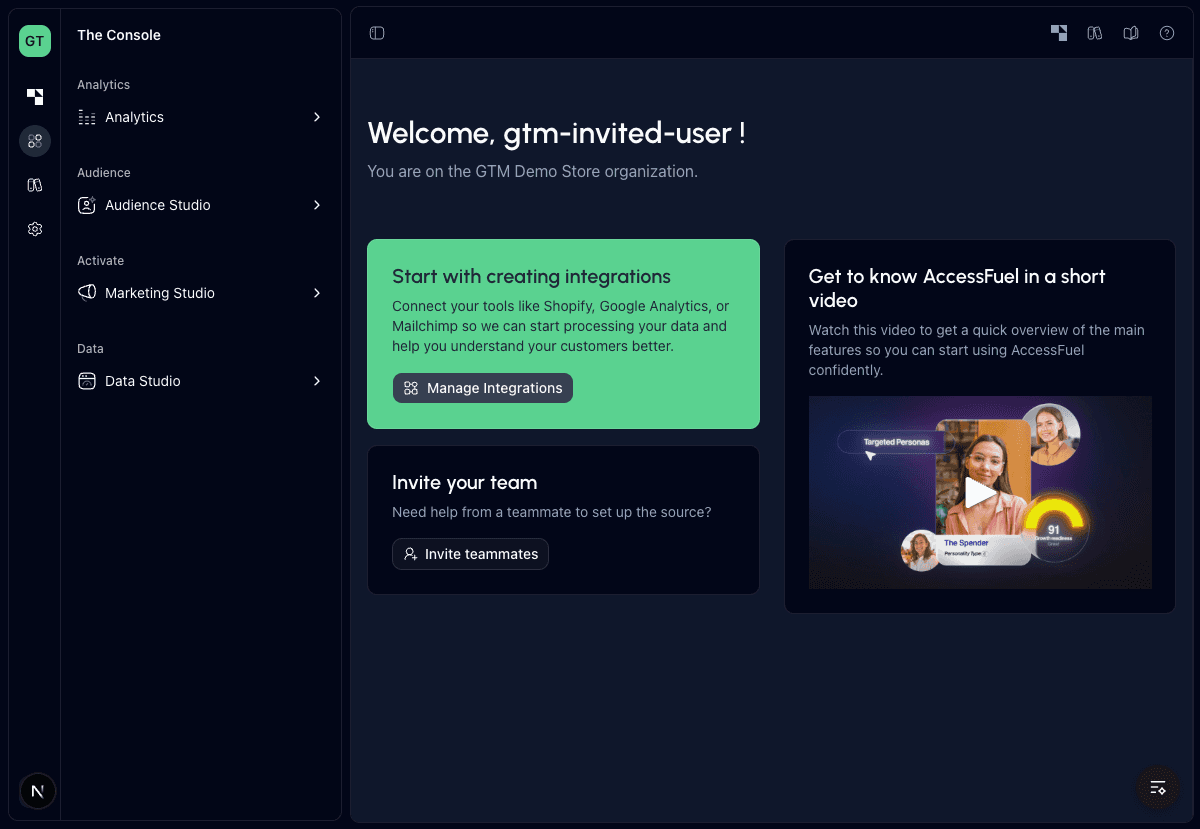Image resolution: width=1200 pixels, height=829 pixels.
Task: Select Audience Studio in the sidebar
Action: pos(157,205)
